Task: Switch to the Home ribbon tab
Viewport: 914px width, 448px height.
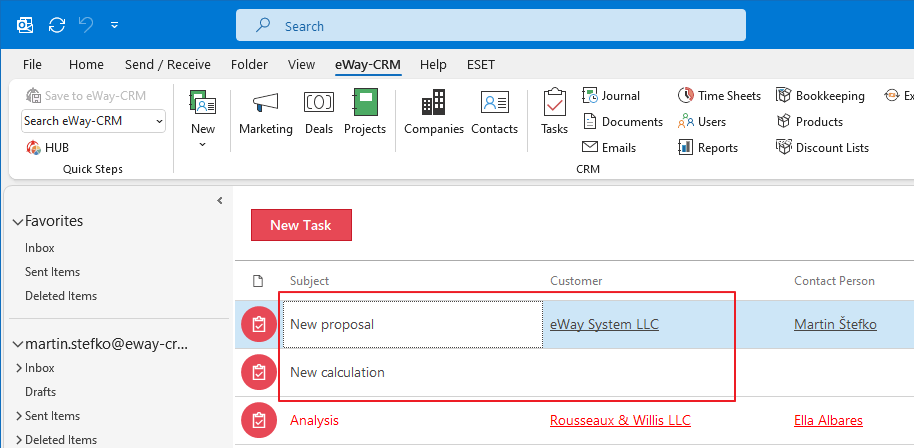Action: coord(86,65)
